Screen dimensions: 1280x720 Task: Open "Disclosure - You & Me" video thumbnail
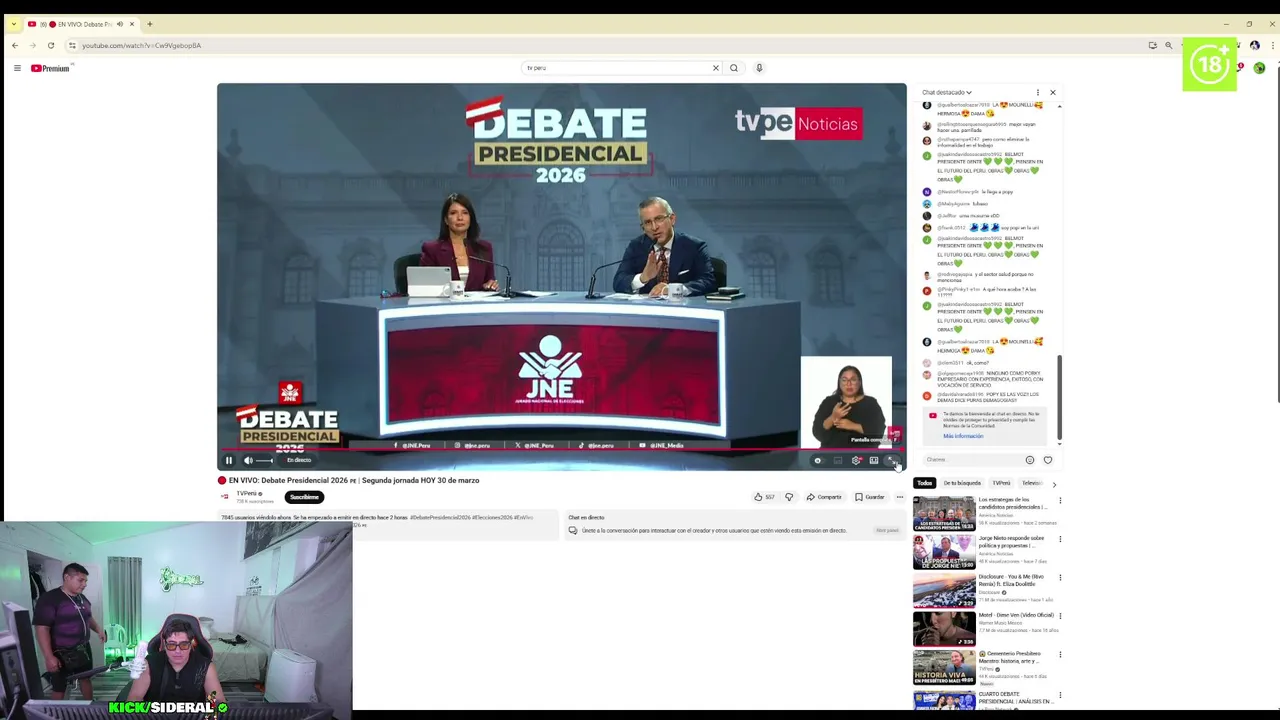tap(944, 590)
